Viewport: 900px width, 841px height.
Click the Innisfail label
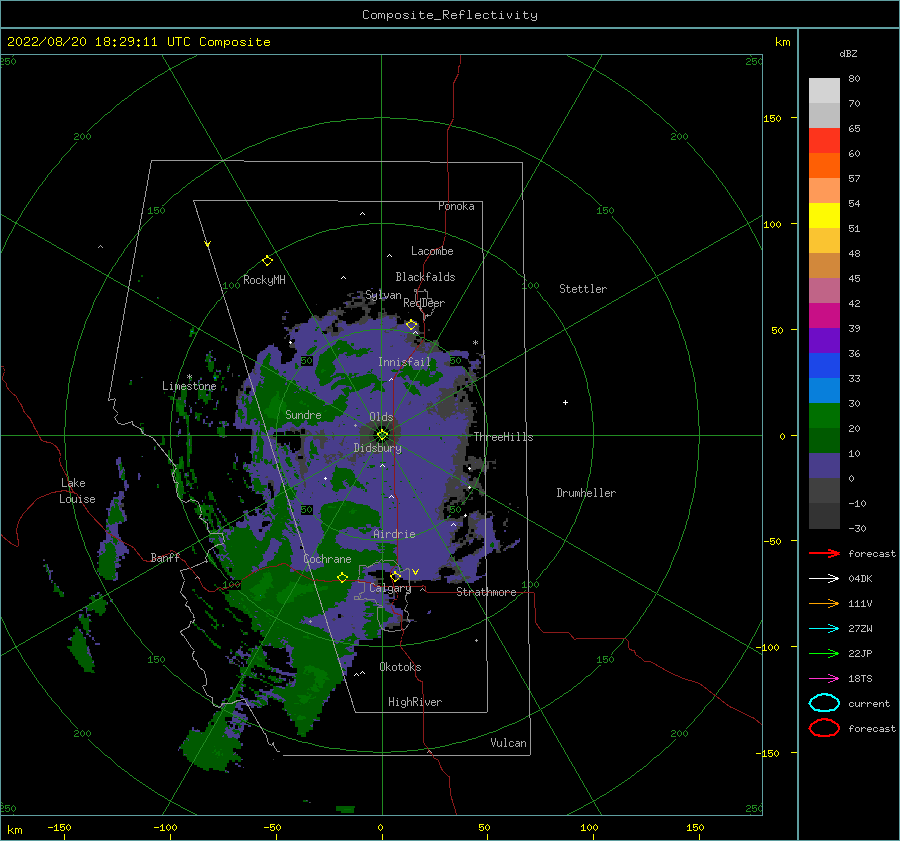pos(404,362)
